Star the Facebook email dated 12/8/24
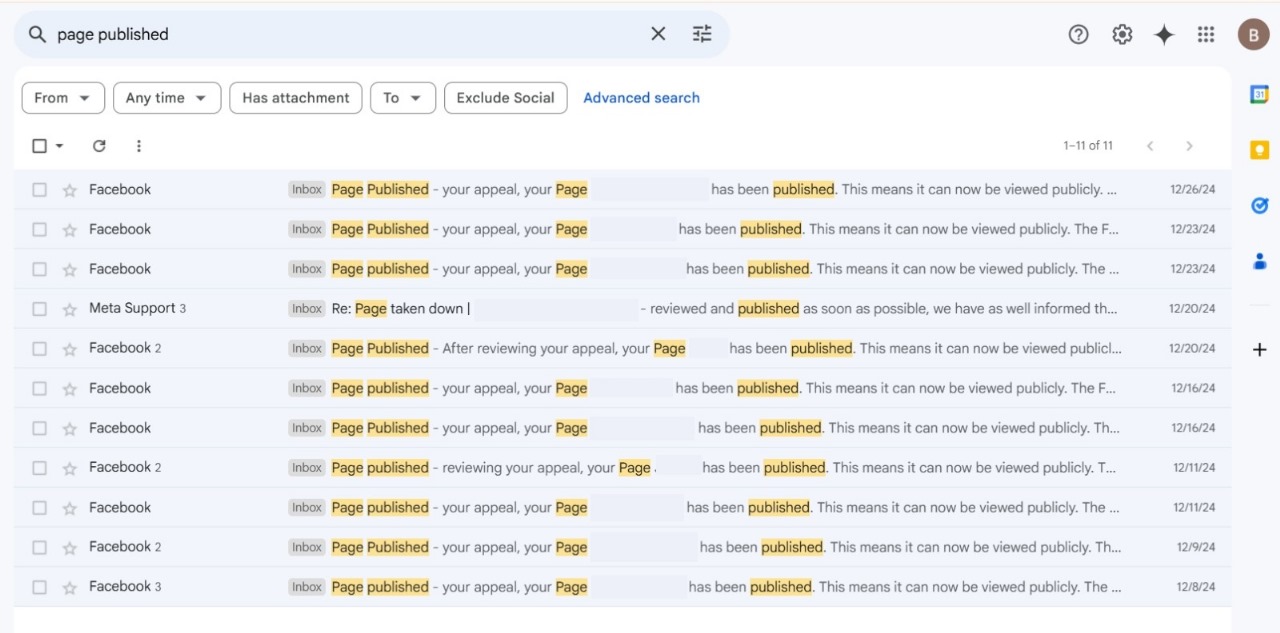Viewport: 1280px width, 633px height. pyautogui.click(x=69, y=587)
